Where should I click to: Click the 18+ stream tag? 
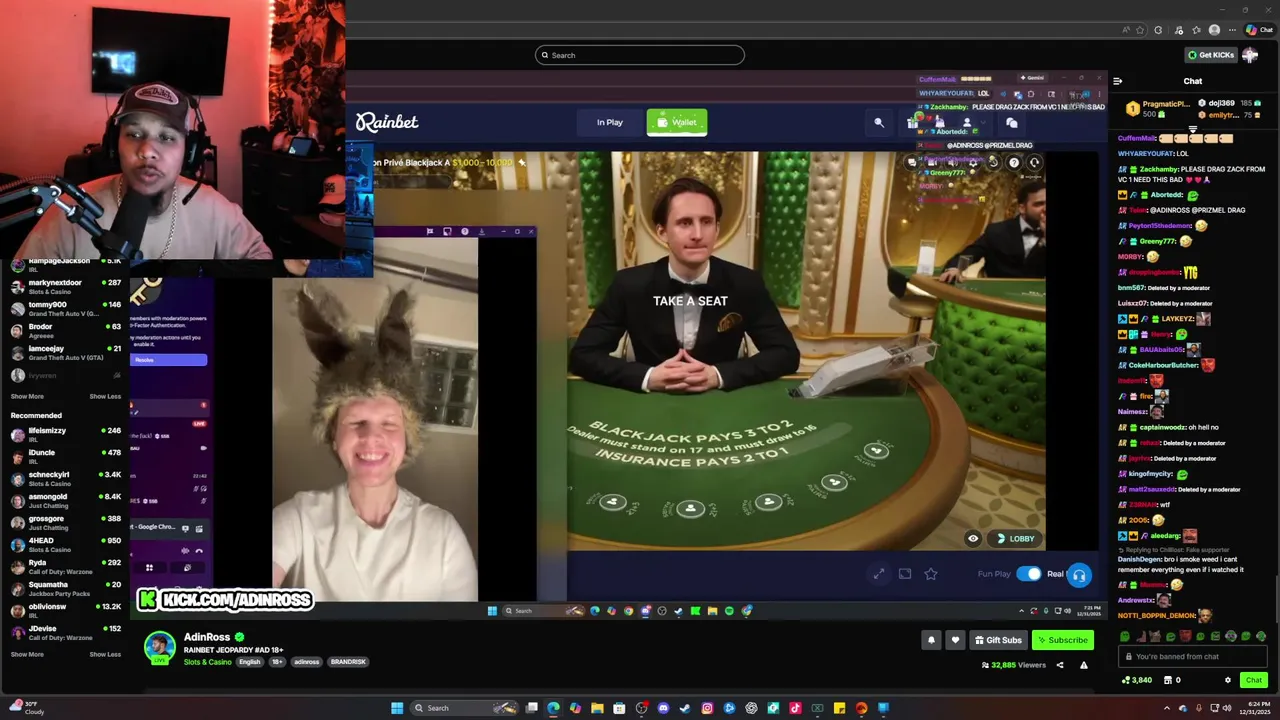[x=277, y=662]
